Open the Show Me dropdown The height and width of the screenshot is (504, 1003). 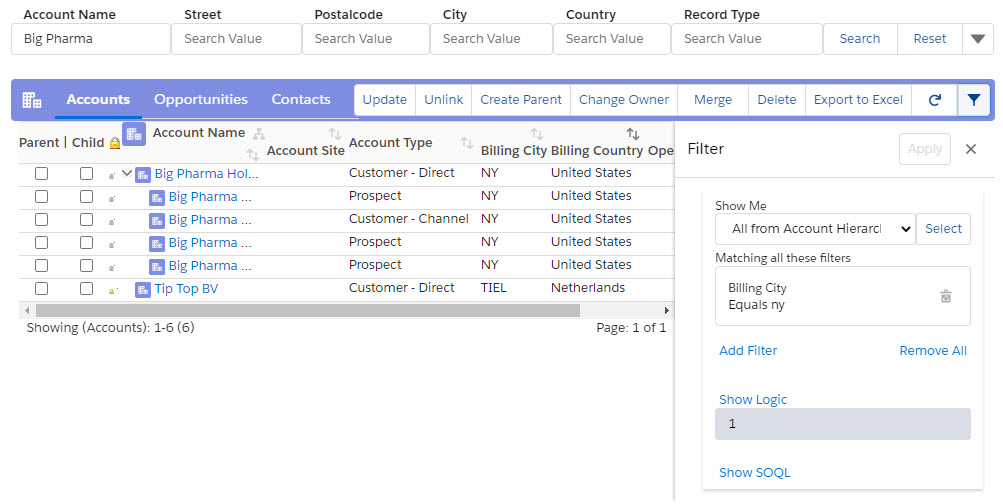(816, 229)
